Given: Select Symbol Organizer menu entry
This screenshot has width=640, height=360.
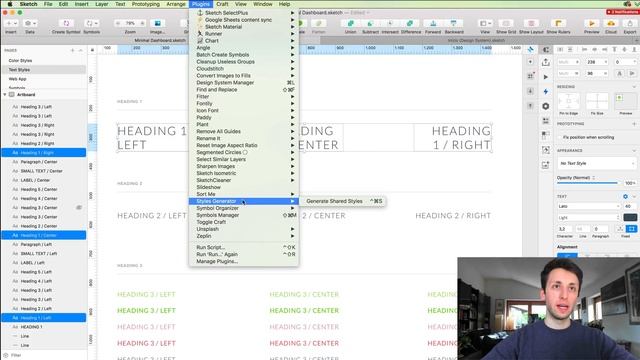Looking at the screenshot, I should (244, 208).
